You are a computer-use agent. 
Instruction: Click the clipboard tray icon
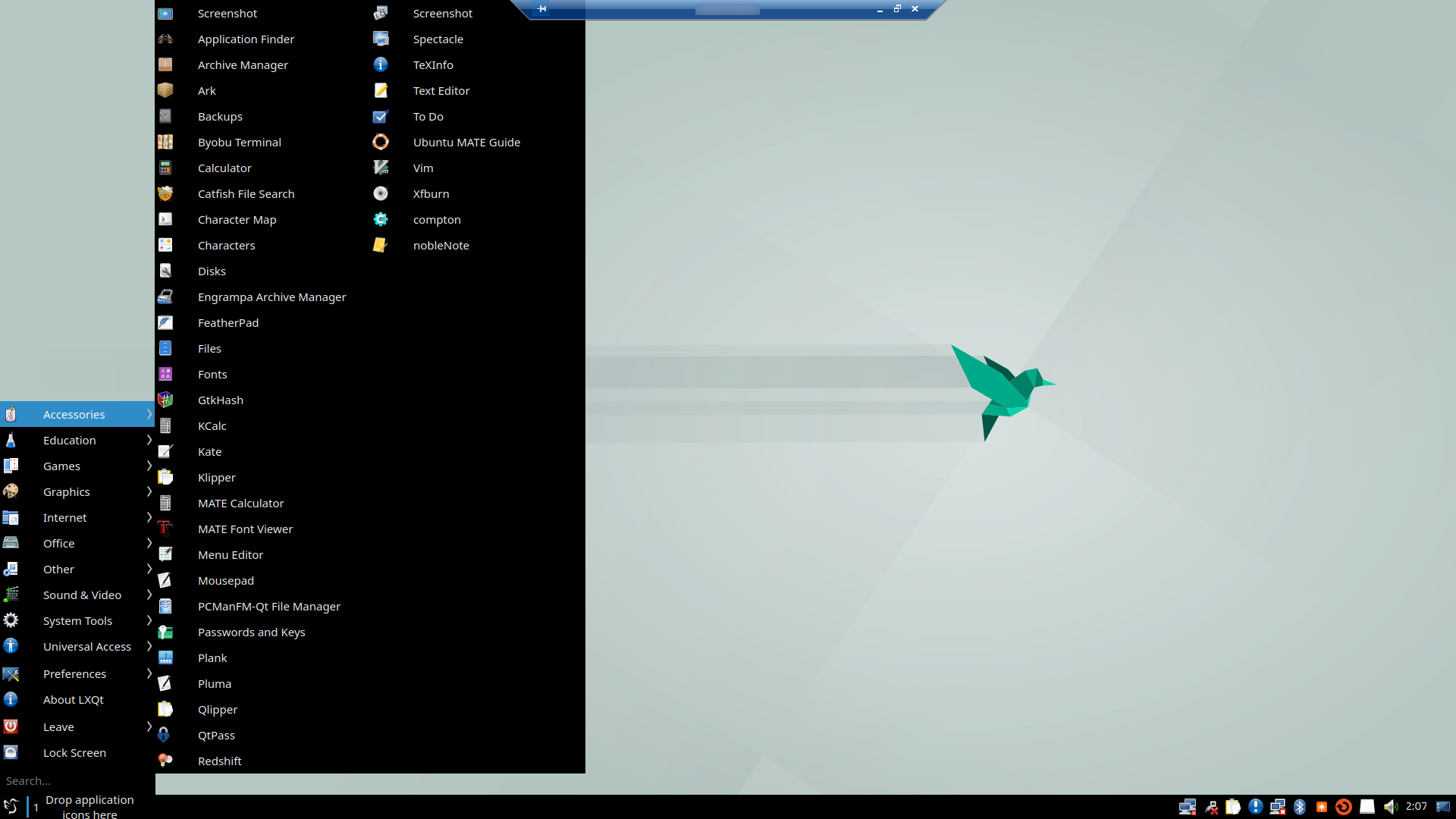click(1233, 807)
